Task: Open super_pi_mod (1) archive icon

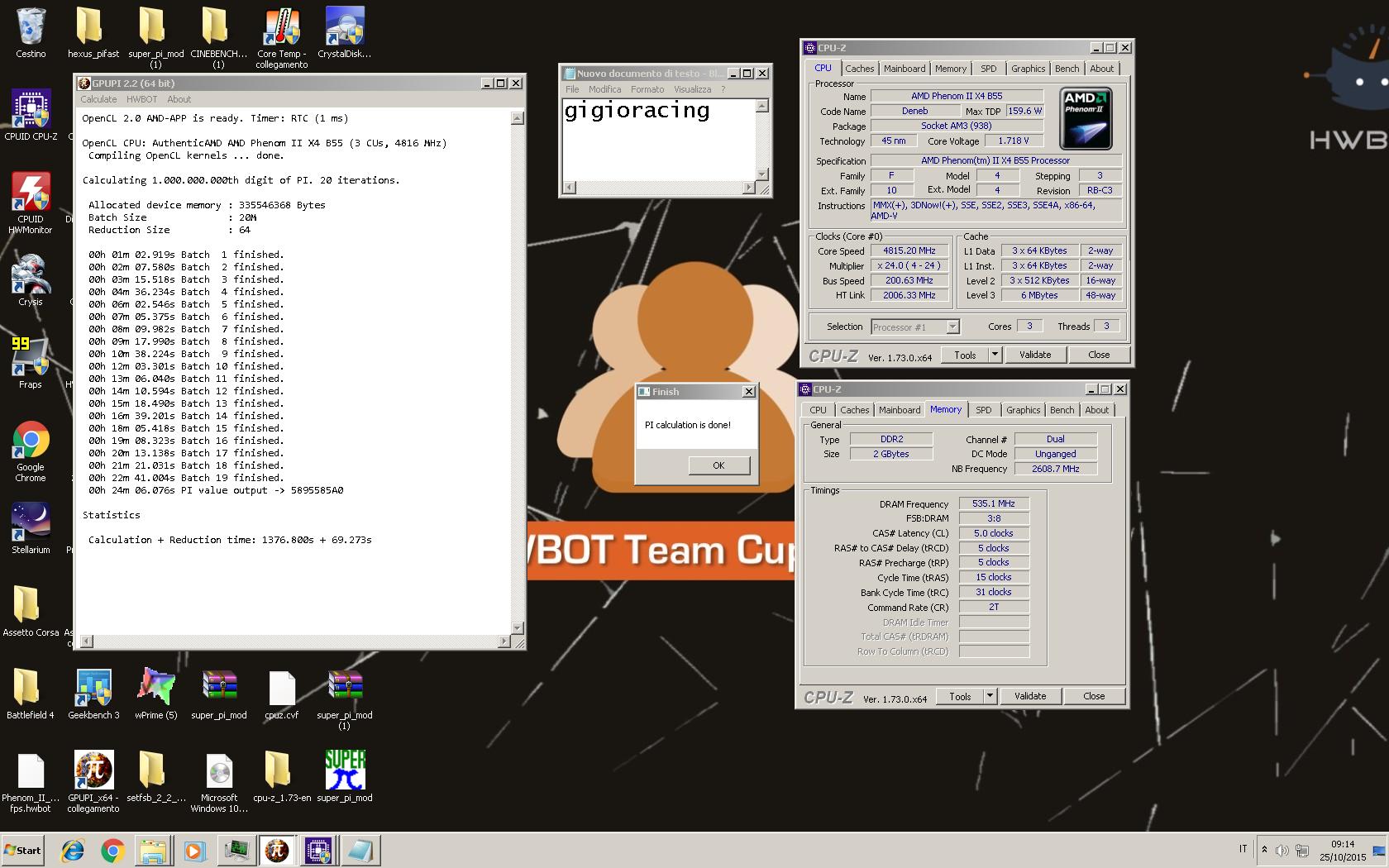Action: [345, 699]
